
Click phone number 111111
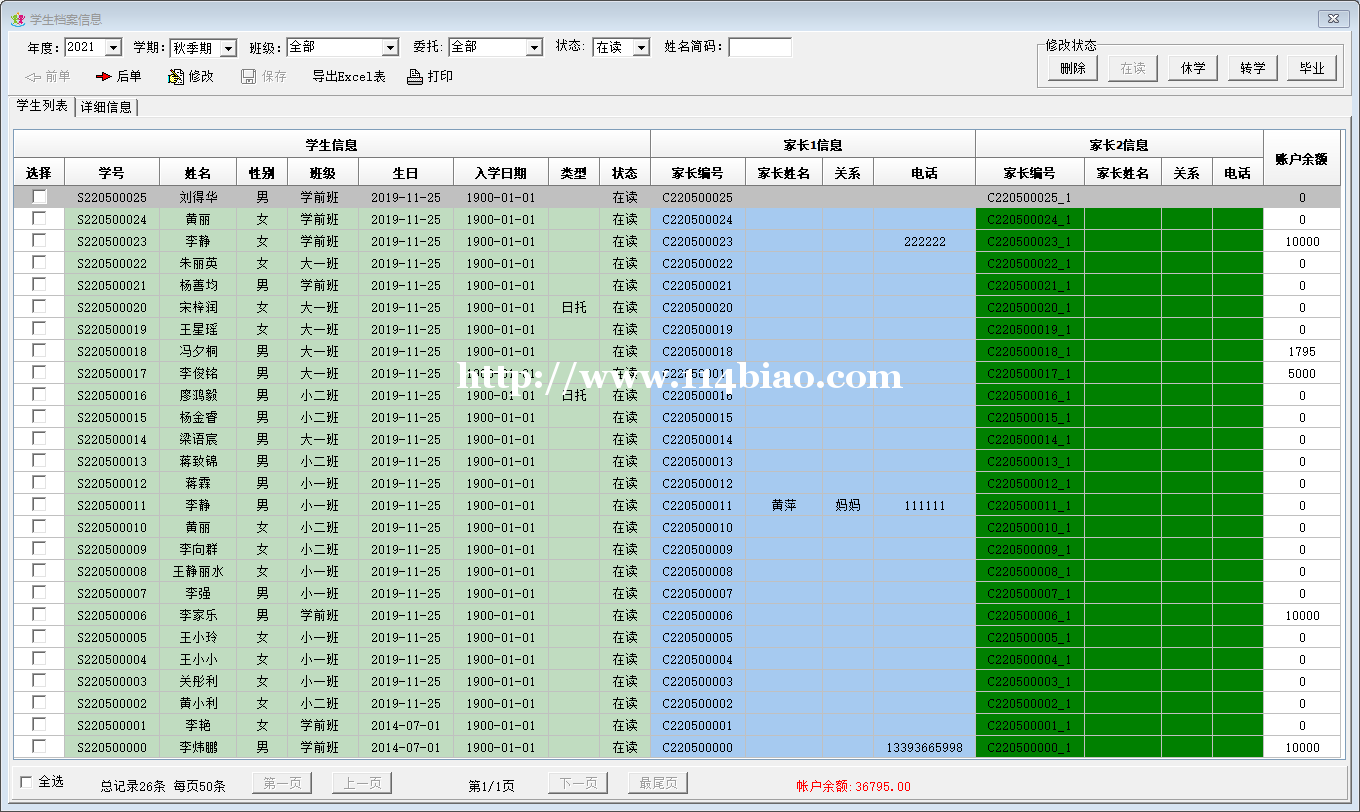click(x=924, y=505)
